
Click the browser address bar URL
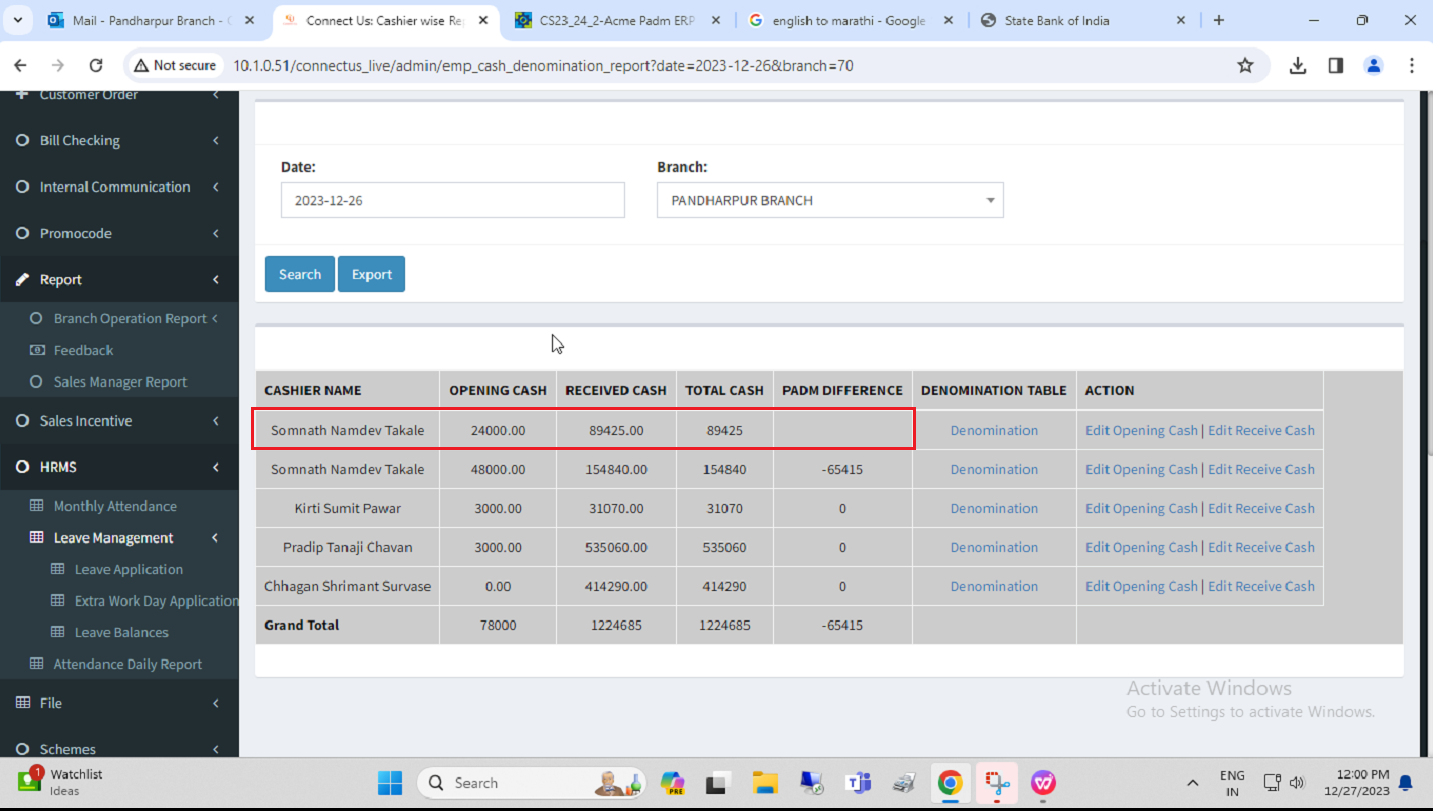pos(543,65)
